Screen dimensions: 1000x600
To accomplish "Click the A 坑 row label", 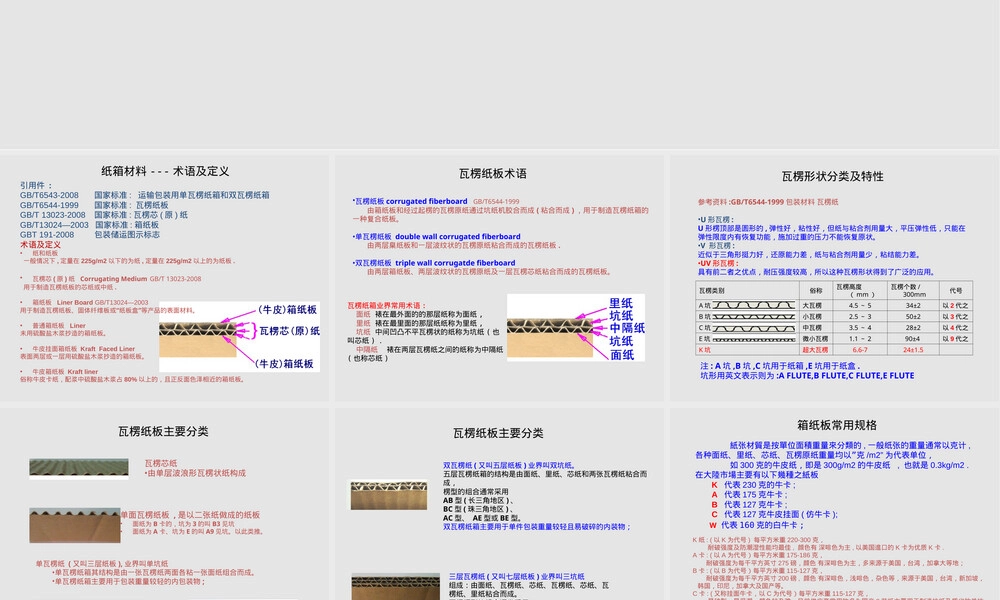I will point(705,305).
